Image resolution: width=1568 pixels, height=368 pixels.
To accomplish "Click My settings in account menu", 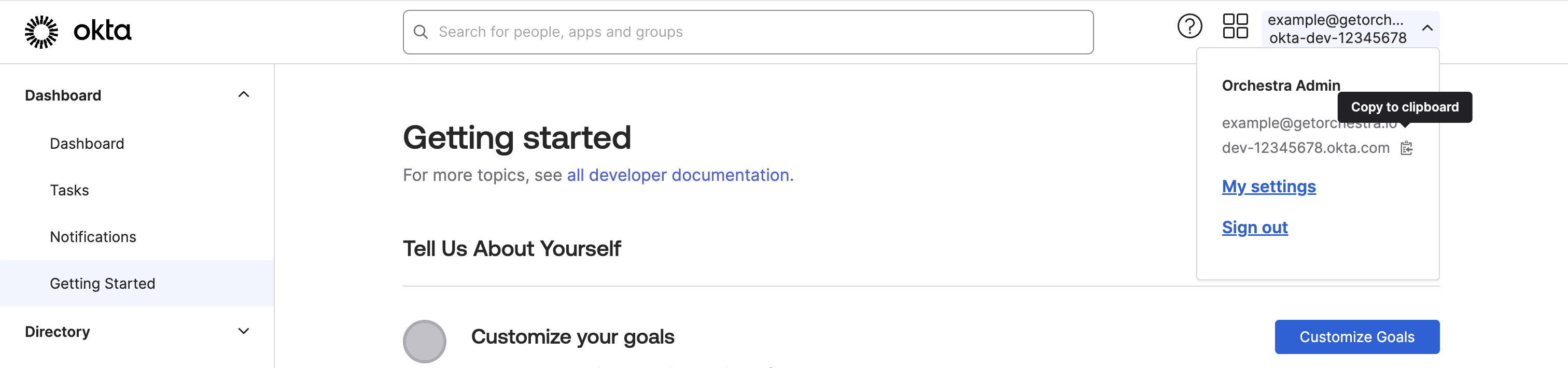I will tap(1268, 187).
